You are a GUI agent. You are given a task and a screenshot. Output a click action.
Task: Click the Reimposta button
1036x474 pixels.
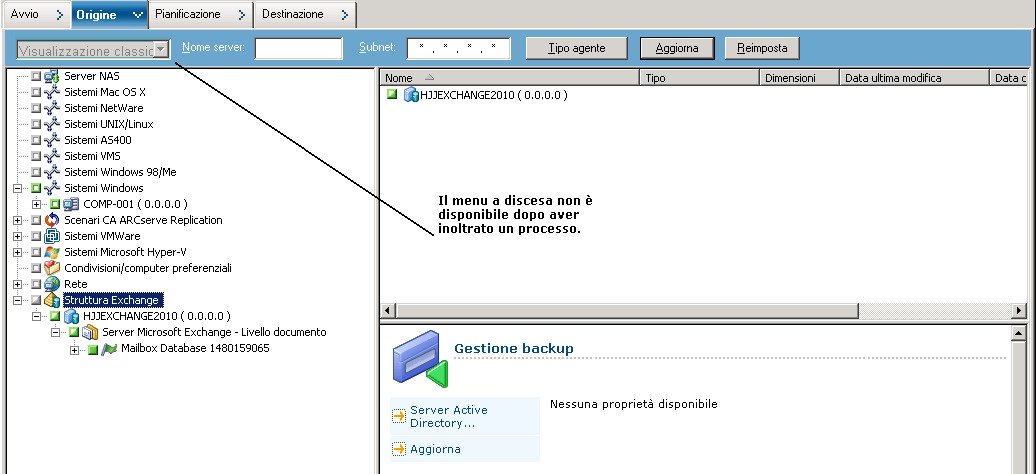tap(762, 48)
